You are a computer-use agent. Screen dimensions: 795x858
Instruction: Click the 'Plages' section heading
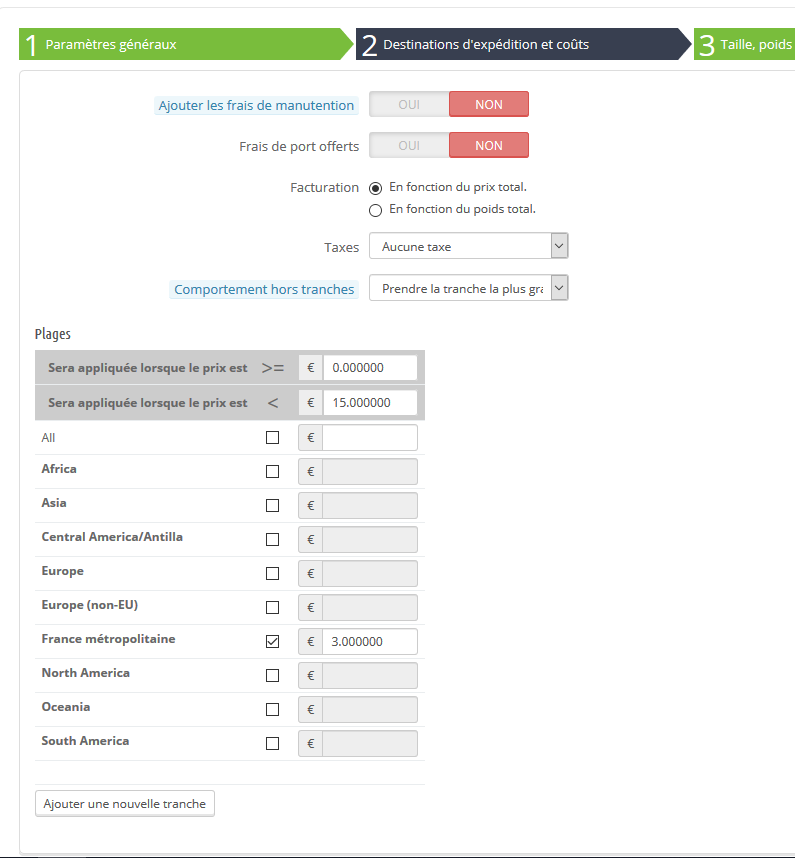(53, 334)
